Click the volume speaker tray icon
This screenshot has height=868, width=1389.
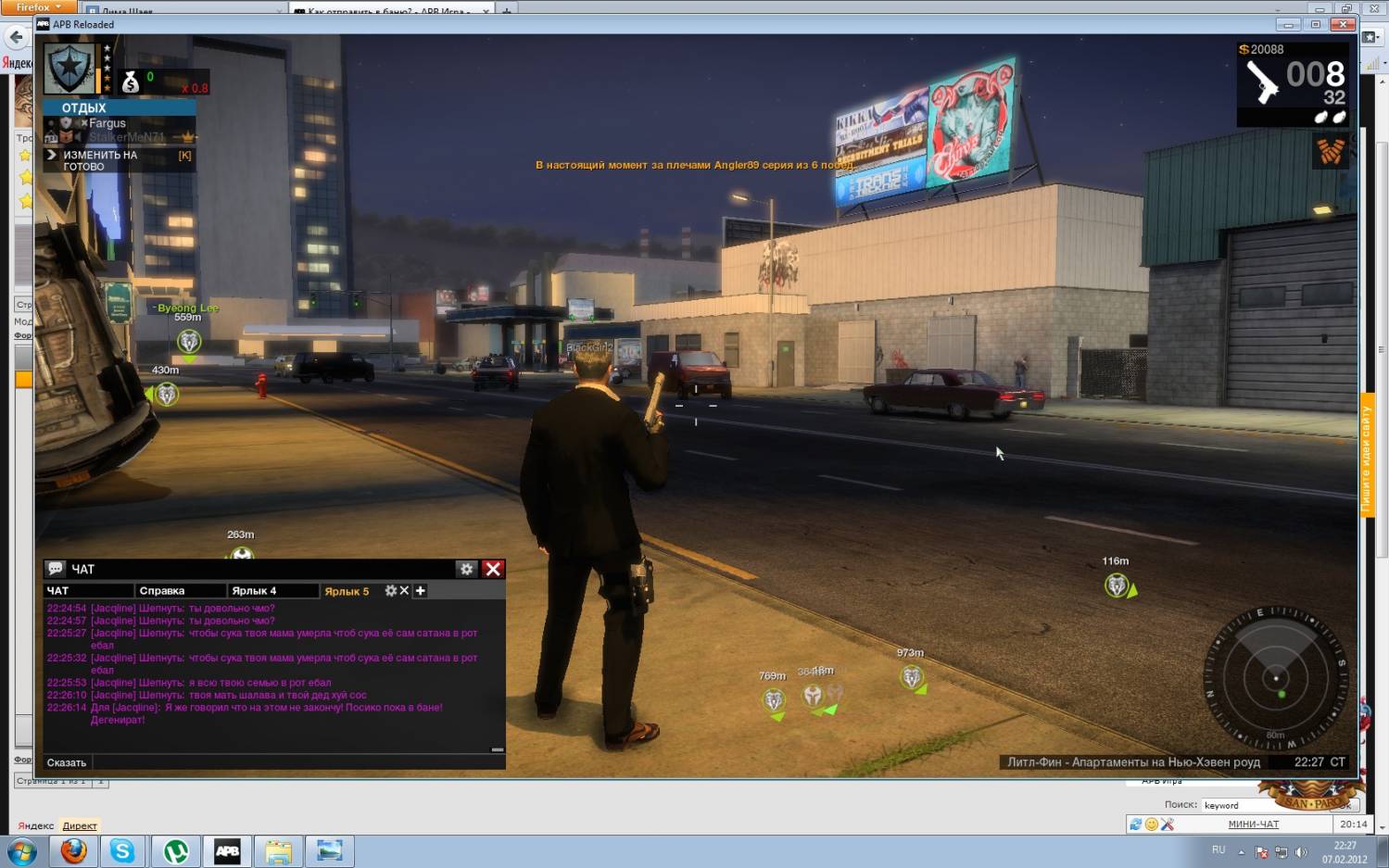tap(1301, 852)
